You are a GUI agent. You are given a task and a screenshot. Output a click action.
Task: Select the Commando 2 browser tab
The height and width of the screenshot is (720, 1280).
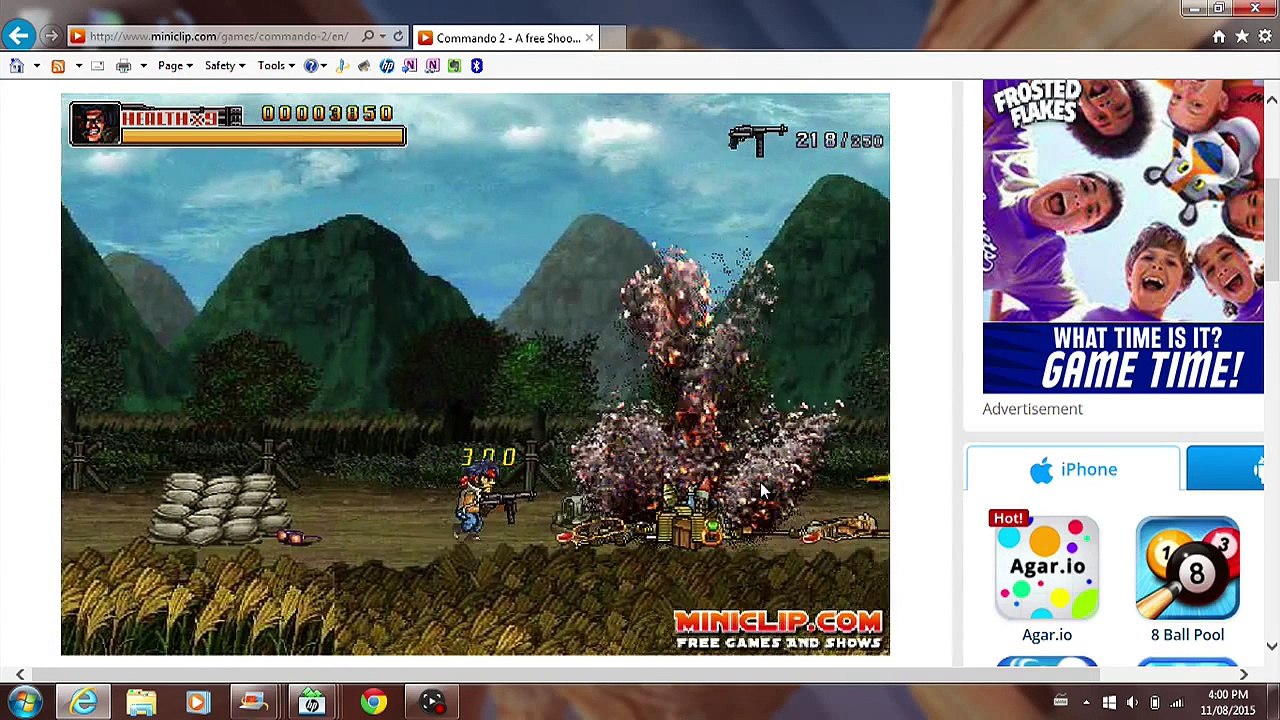pos(505,38)
